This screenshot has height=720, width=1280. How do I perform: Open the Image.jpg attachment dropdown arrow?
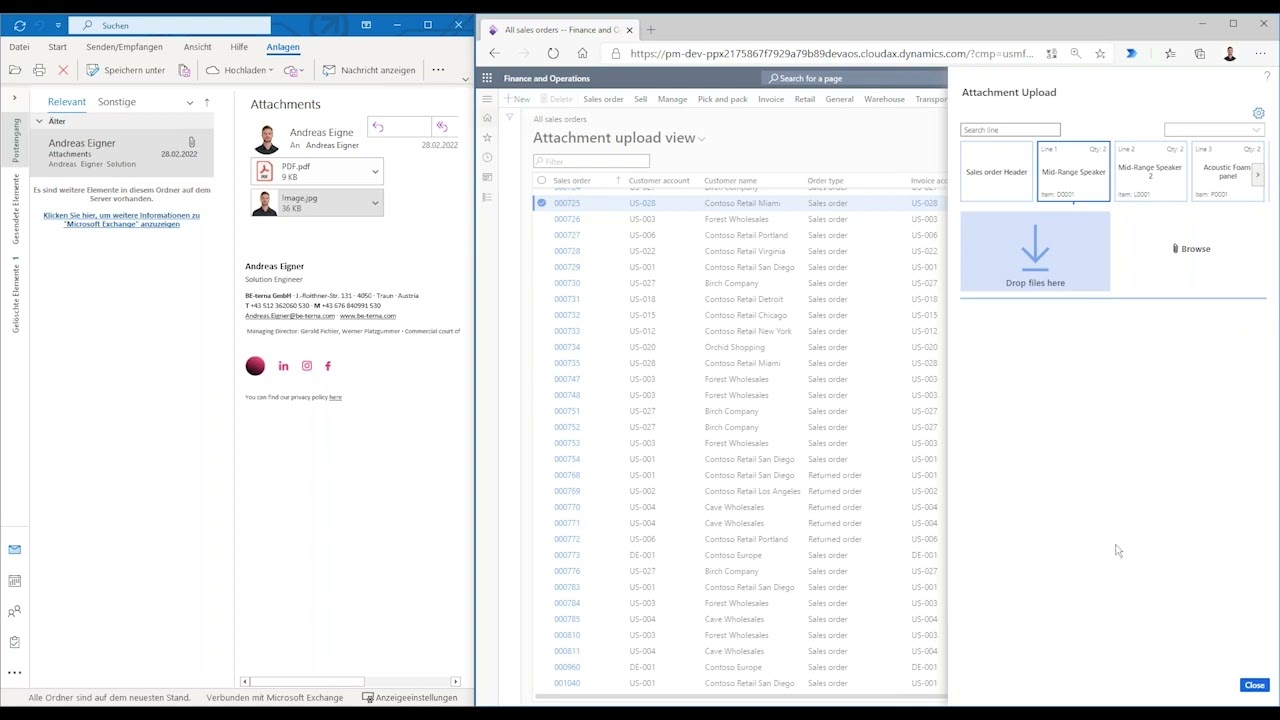375,203
